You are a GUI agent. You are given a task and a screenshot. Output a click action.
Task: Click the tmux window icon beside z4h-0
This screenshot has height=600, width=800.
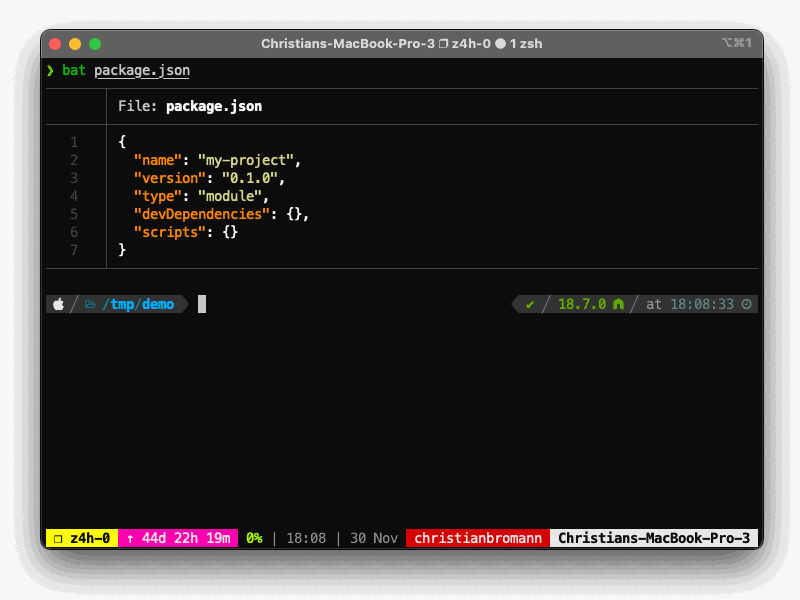[x=58, y=538]
